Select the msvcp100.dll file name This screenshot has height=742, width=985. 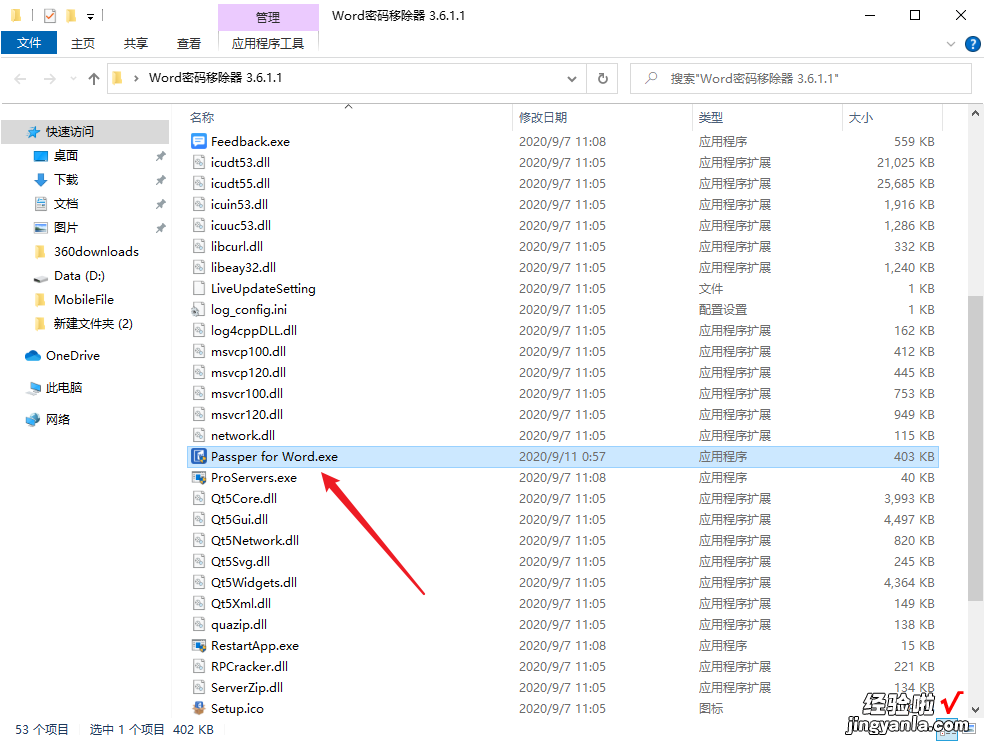tap(248, 352)
